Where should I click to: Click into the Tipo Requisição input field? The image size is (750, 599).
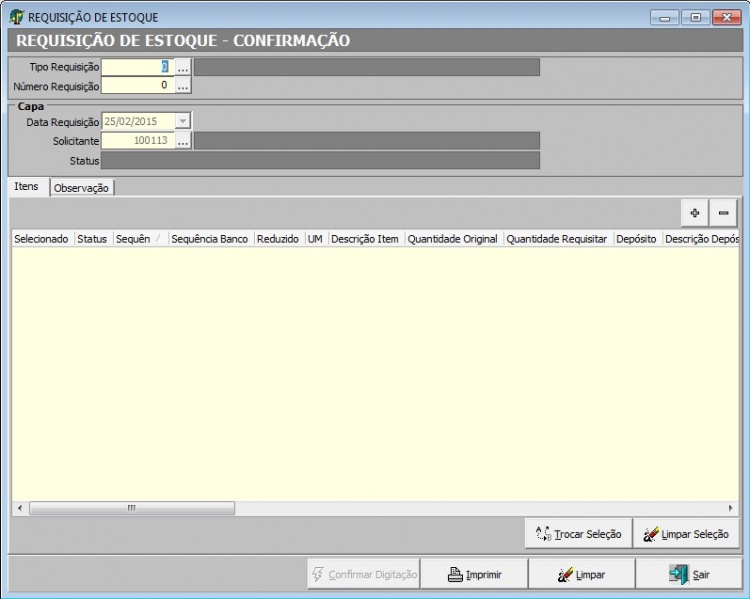tap(137, 67)
